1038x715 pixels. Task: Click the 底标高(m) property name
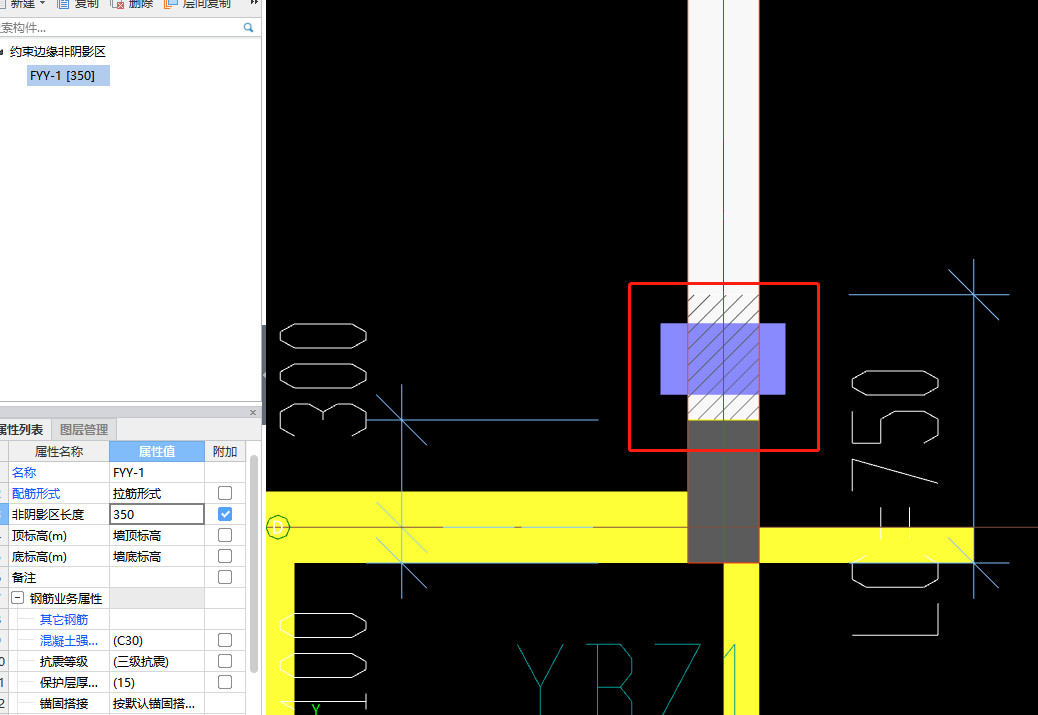click(39, 556)
